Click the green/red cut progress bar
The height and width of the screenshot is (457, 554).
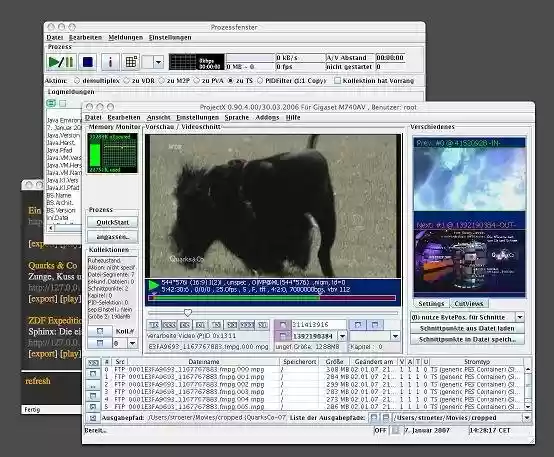(x=272, y=298)
